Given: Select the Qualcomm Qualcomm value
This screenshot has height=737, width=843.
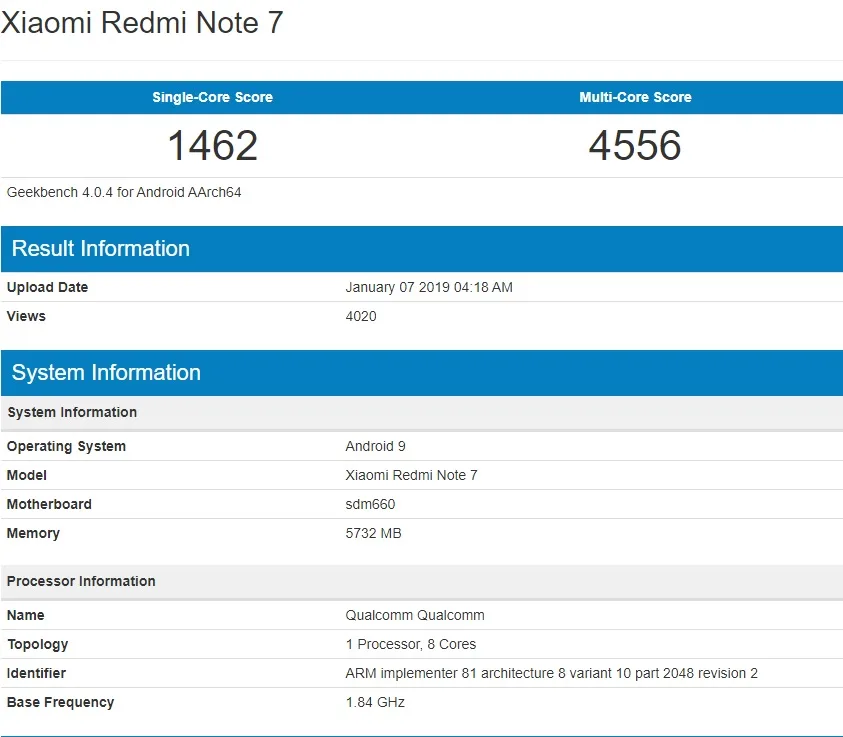Looking at the screenshot, I should tap(415, 615).
